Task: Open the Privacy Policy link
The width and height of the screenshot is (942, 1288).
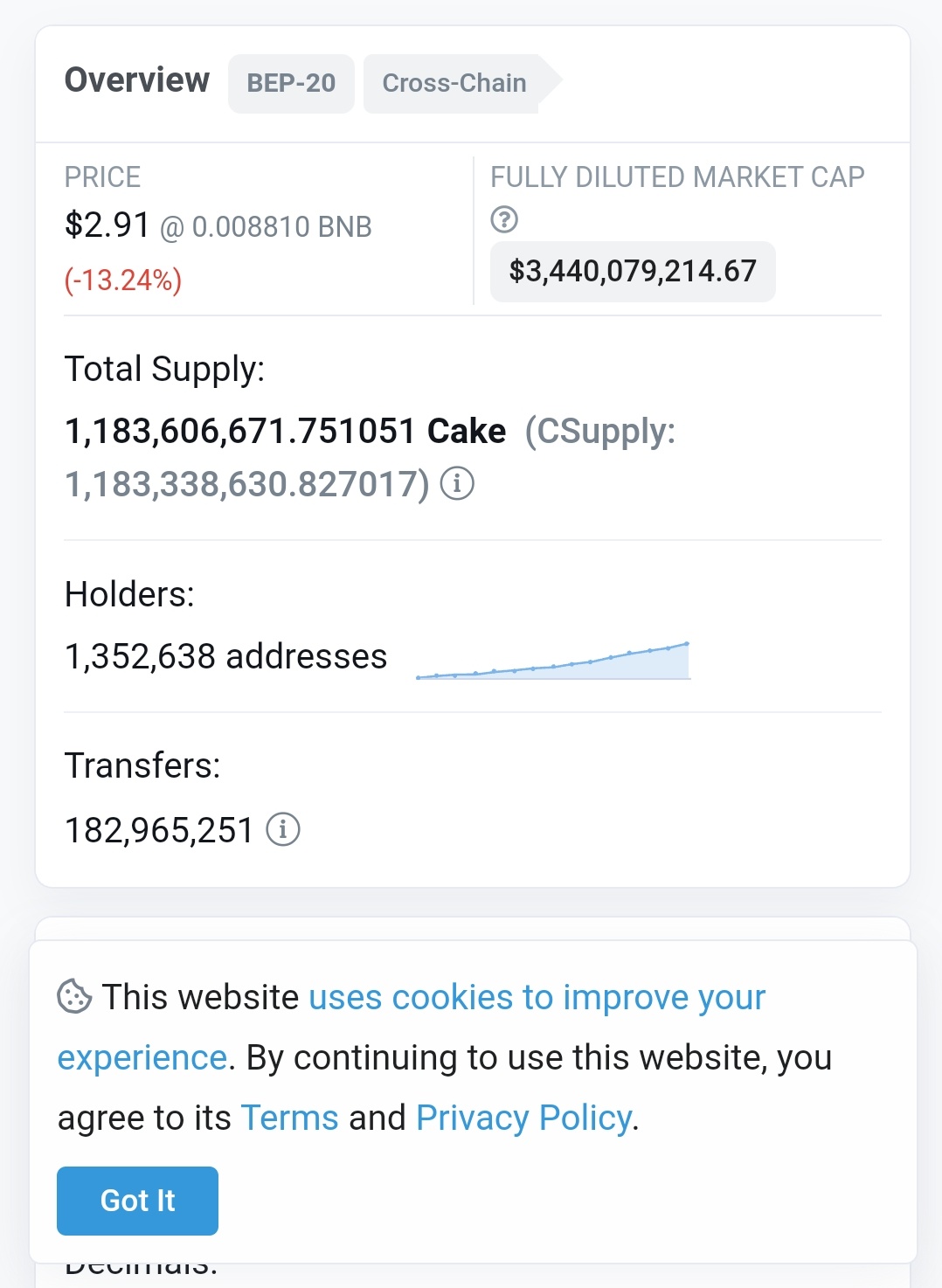Action: [523, 1118]
